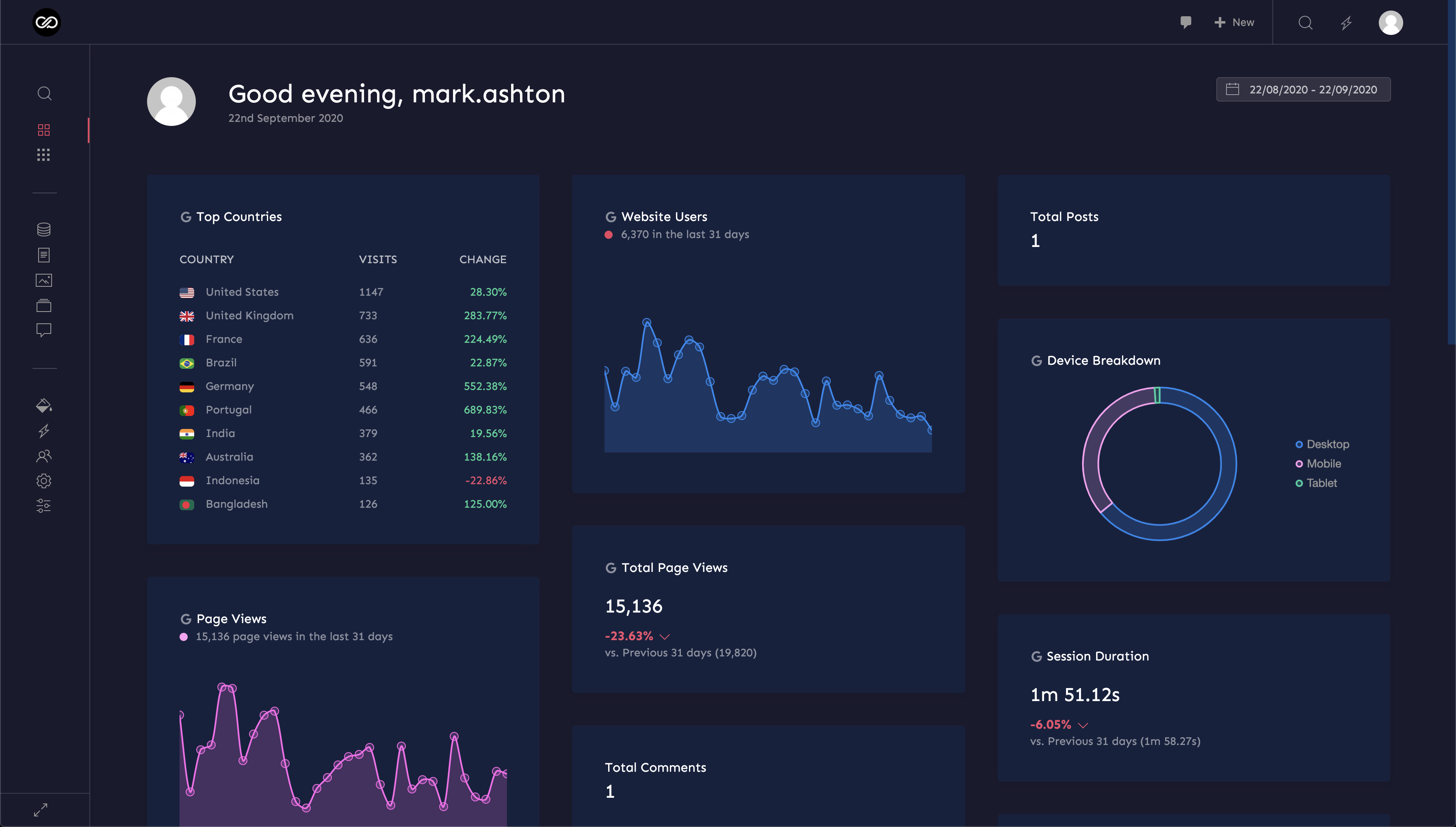Image resolution: width=1456 pixels, height=827 pixels.
Task: Click the Australia flag icon
Action: coord(187,457)
